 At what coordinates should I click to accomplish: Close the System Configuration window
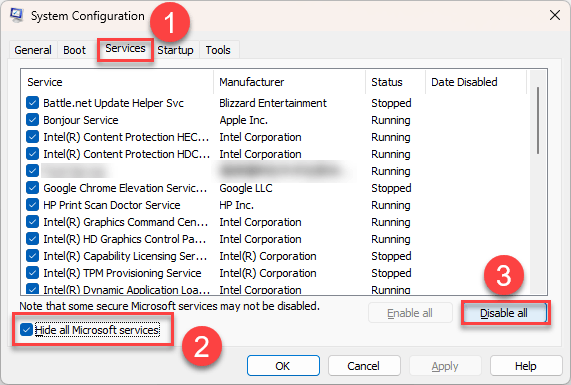pos(555,15)
